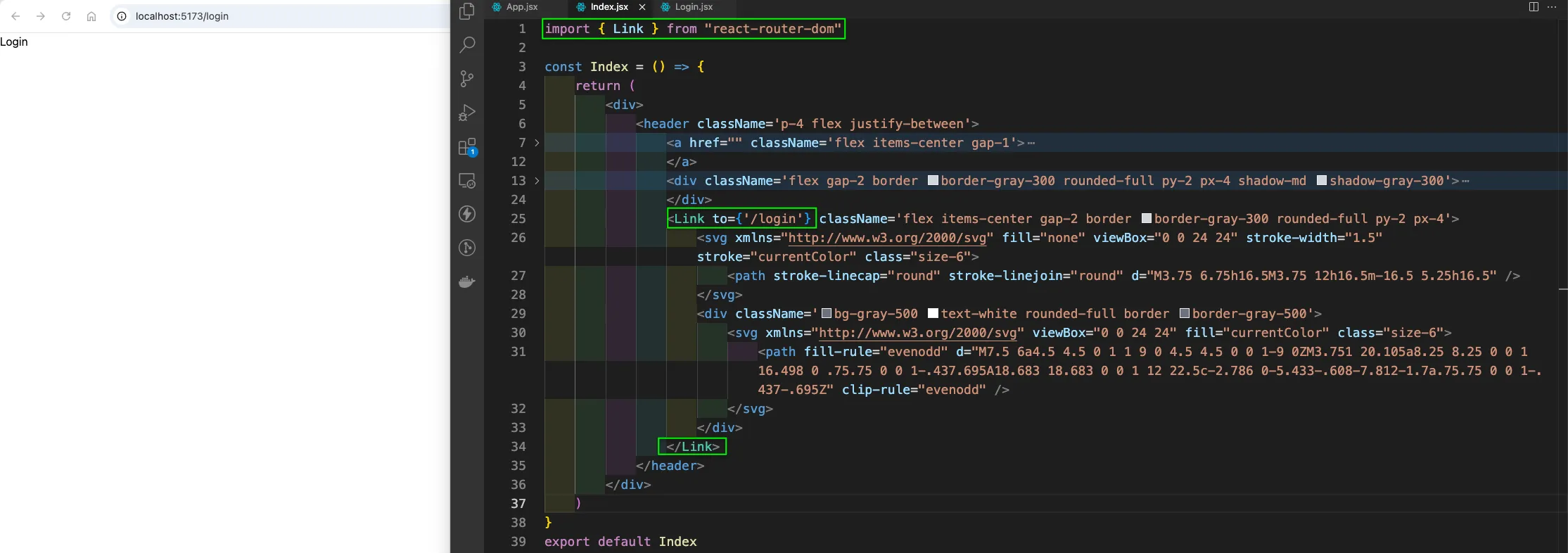This screenshot has width=1568, height=553.
Task: Open the Source Control view
Action: point(467,79)
